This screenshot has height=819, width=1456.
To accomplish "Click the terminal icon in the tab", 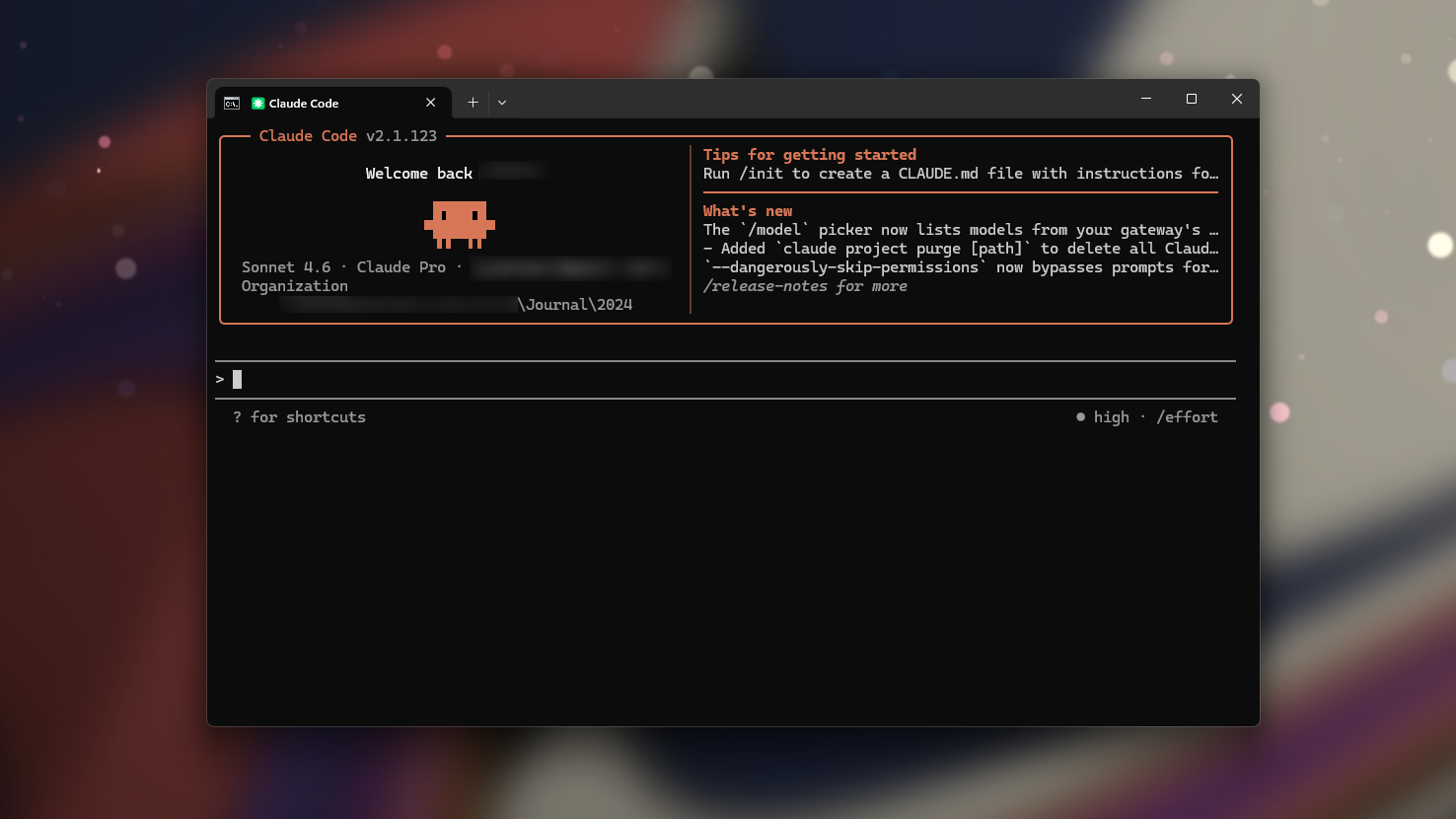I will tap(232, 103).
